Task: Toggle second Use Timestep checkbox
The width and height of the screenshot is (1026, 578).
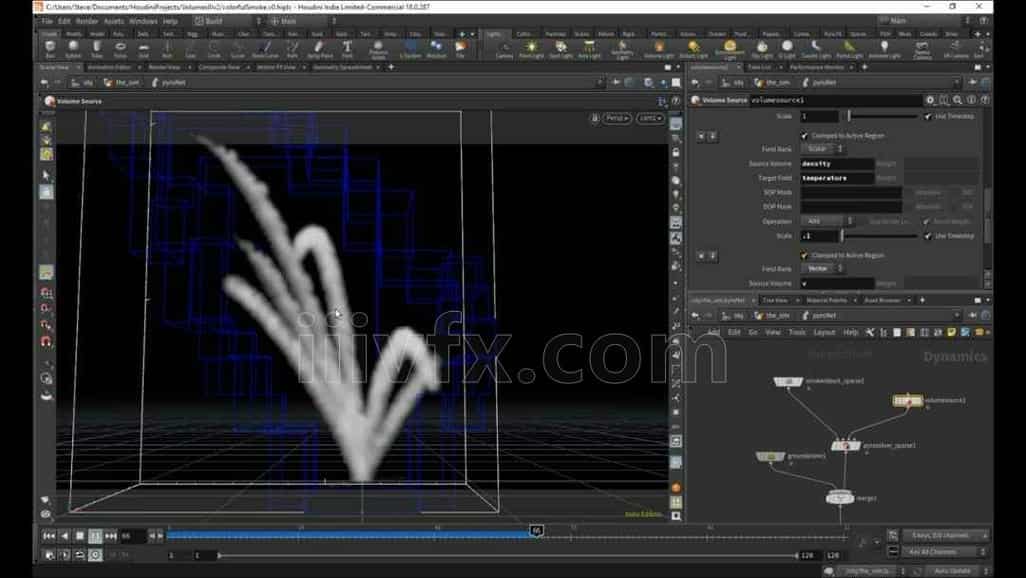Action: tap(927, 236)
